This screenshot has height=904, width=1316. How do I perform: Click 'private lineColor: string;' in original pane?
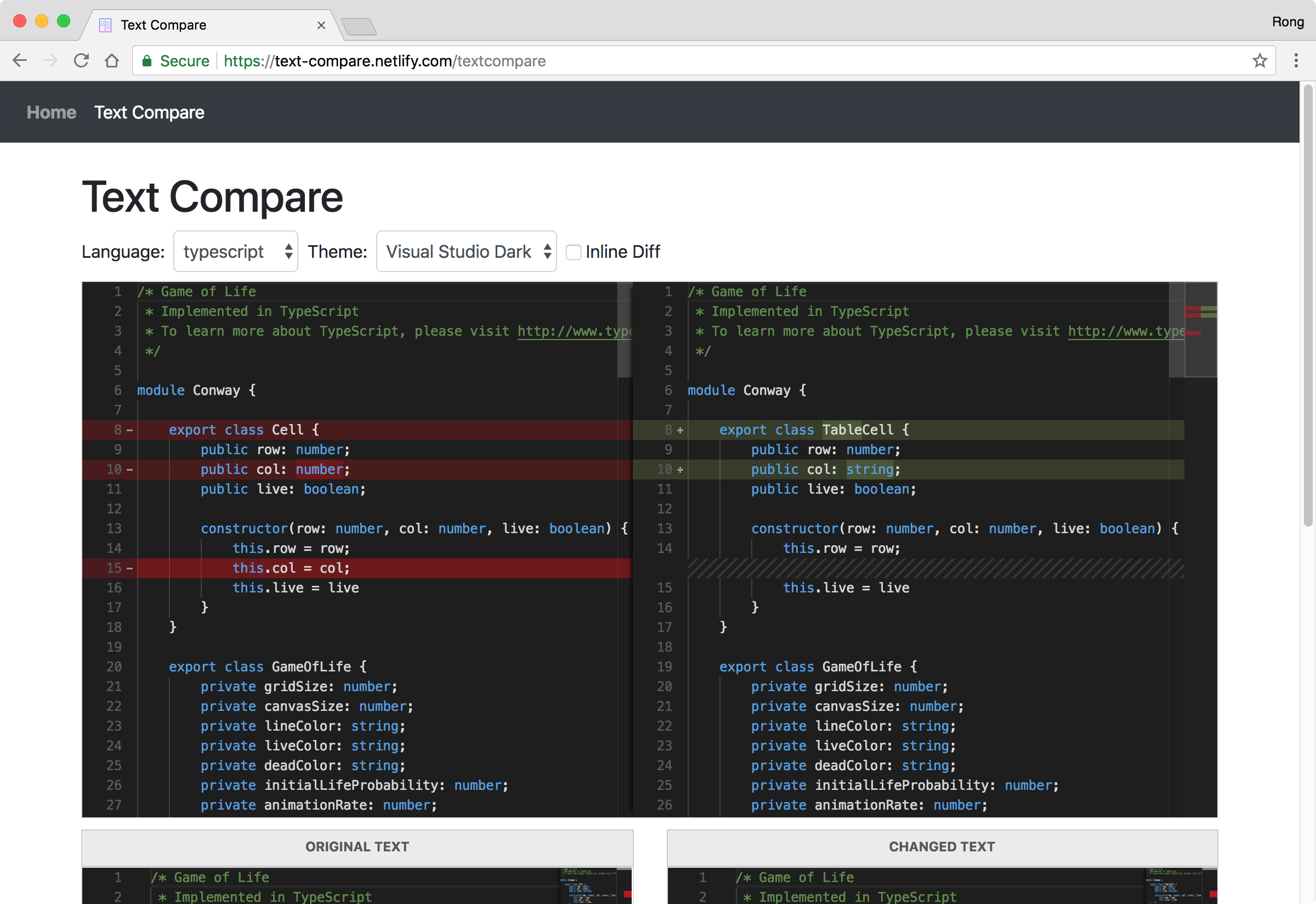coord(303,726)
